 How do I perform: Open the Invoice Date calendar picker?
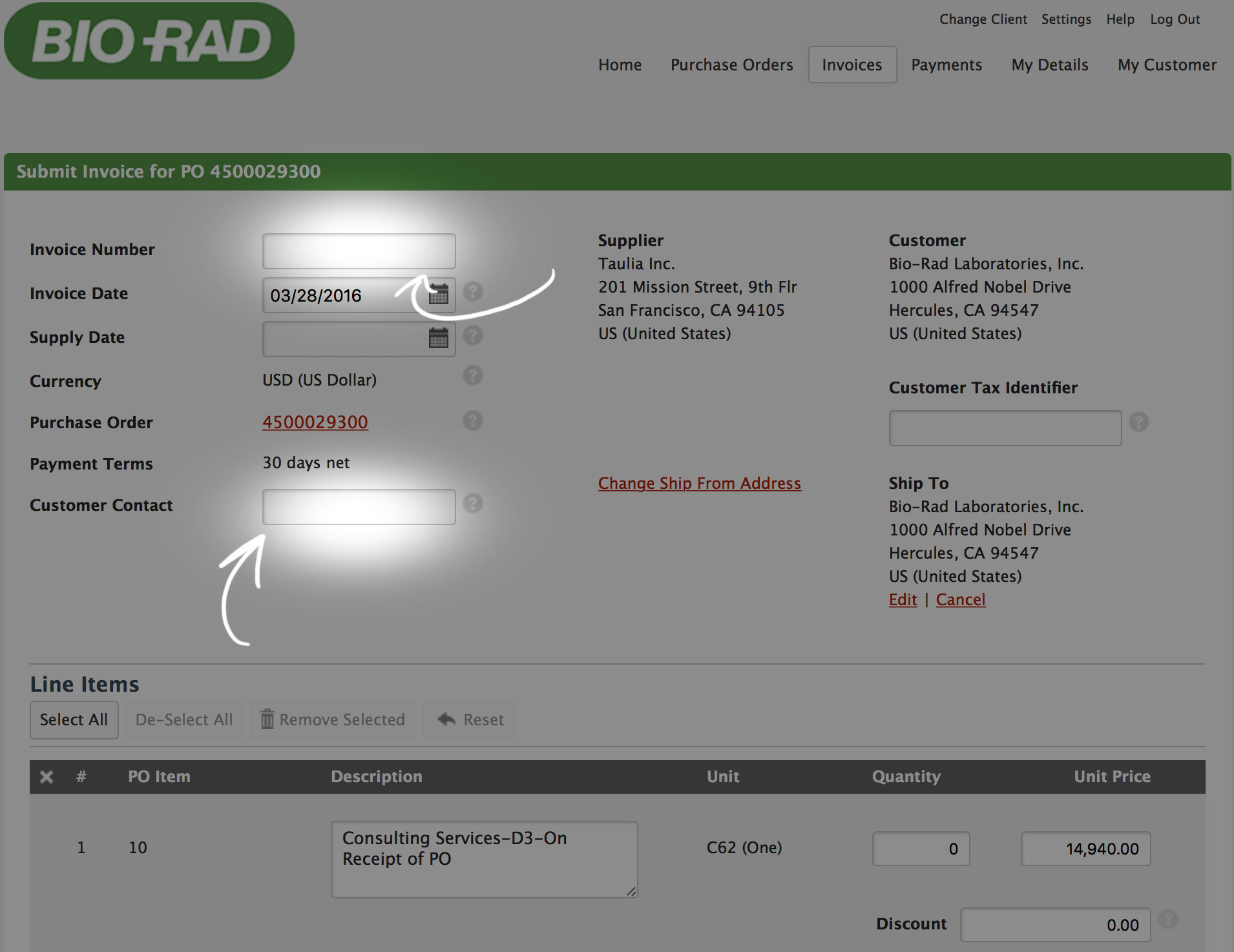pyautogui.click(x=439, y=295)
